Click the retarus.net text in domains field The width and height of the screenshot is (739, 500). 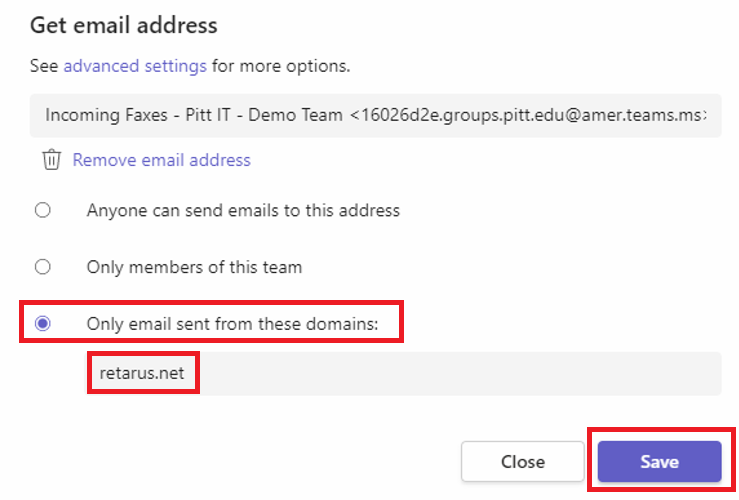point(142,373)
